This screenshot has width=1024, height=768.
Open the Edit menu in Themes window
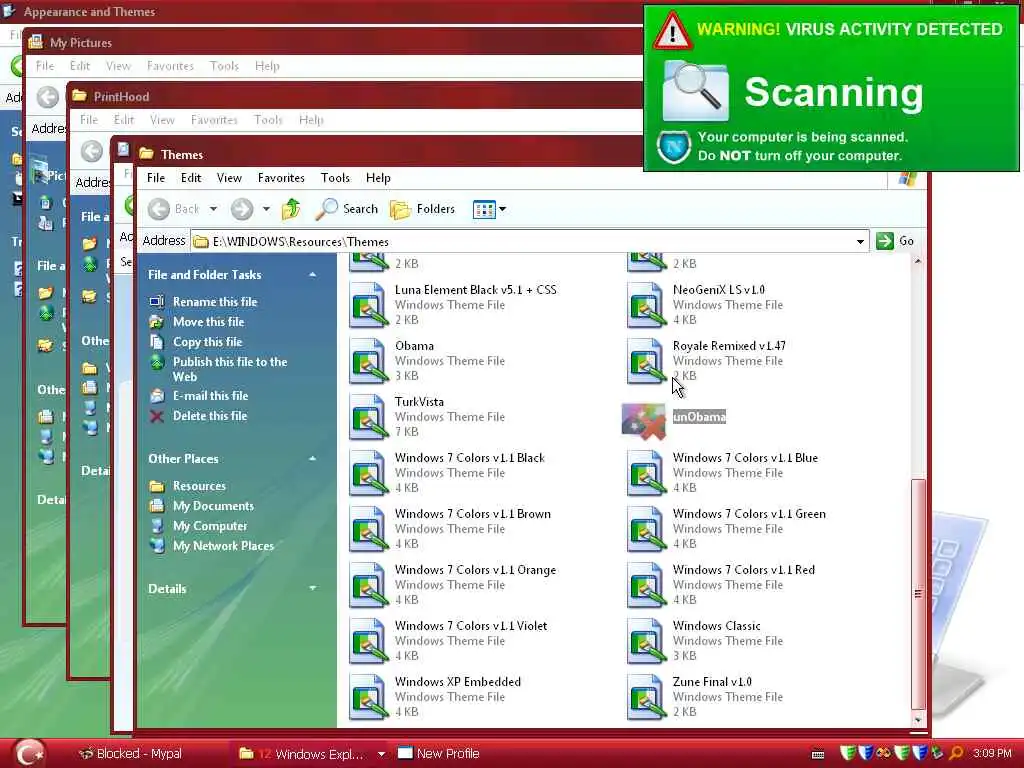pyautogui.click(x=191, y=178)
